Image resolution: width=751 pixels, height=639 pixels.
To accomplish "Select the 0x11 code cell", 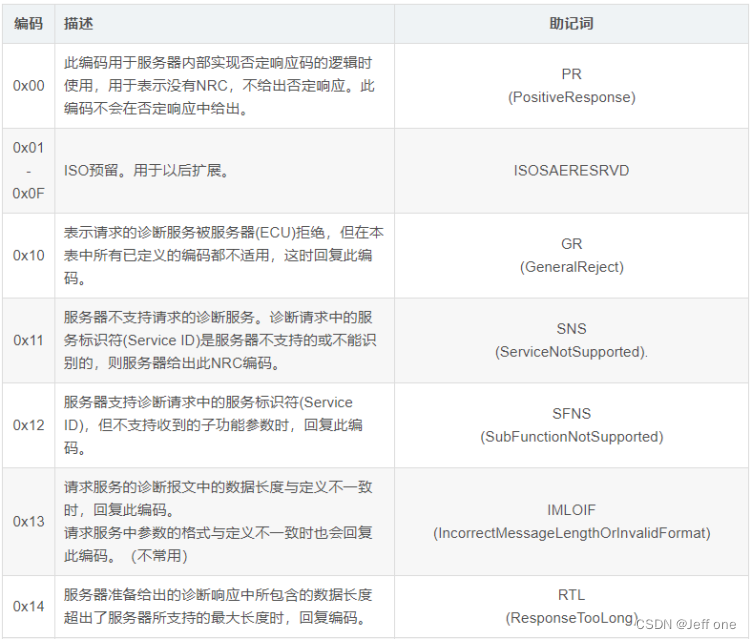I will [28, 340].
